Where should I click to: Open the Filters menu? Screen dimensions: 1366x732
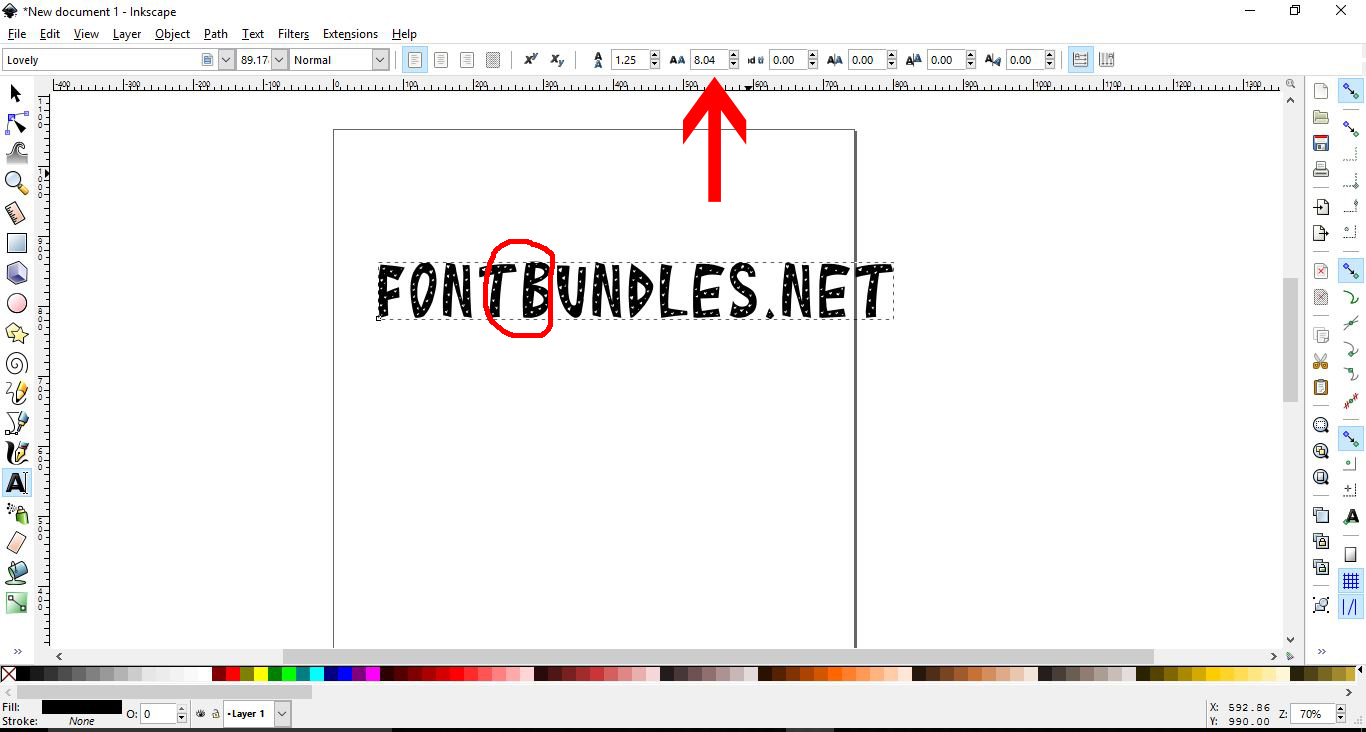click(294, 34)
